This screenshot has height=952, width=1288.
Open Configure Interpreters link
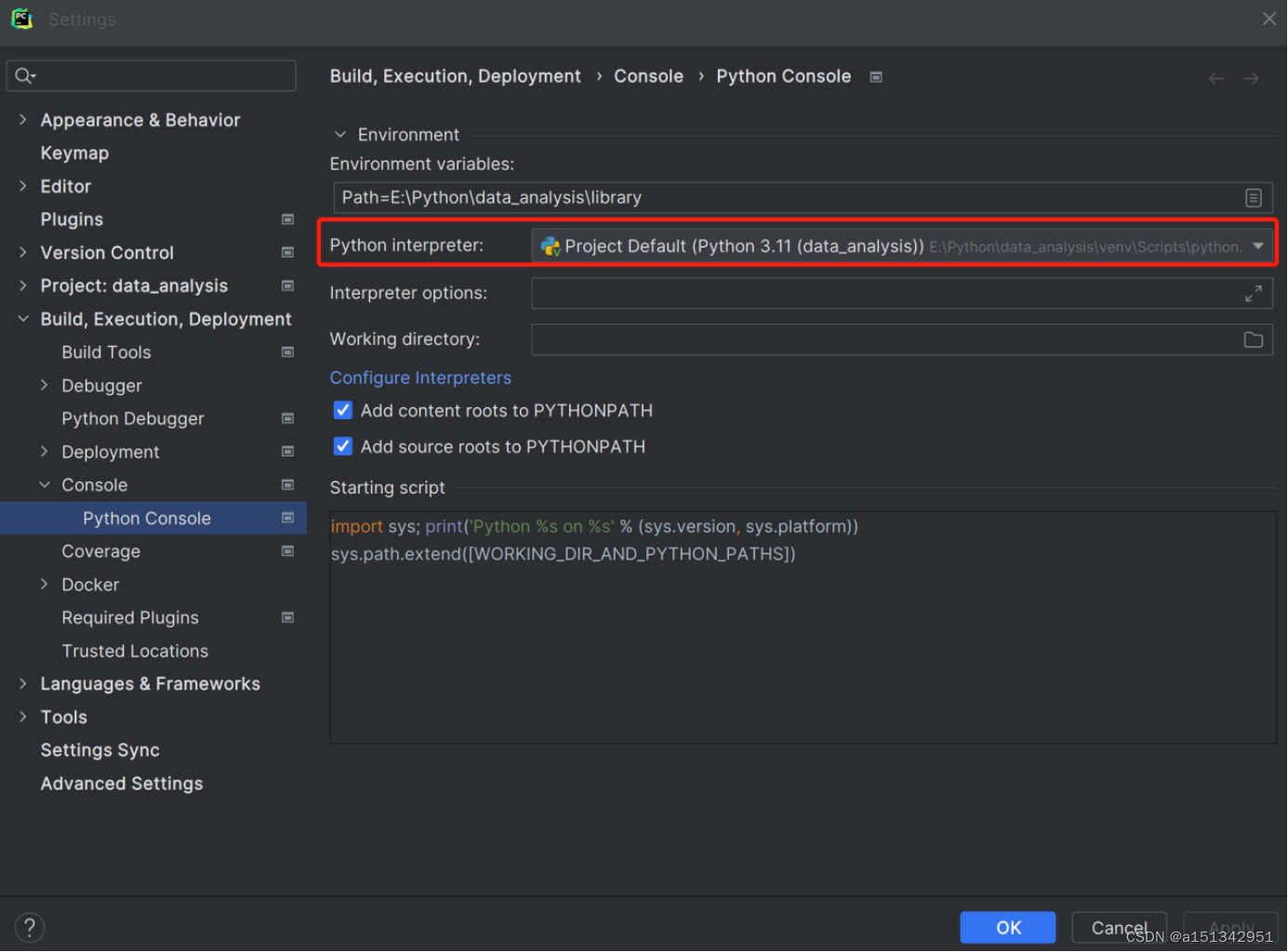click(x=420, y=377)
